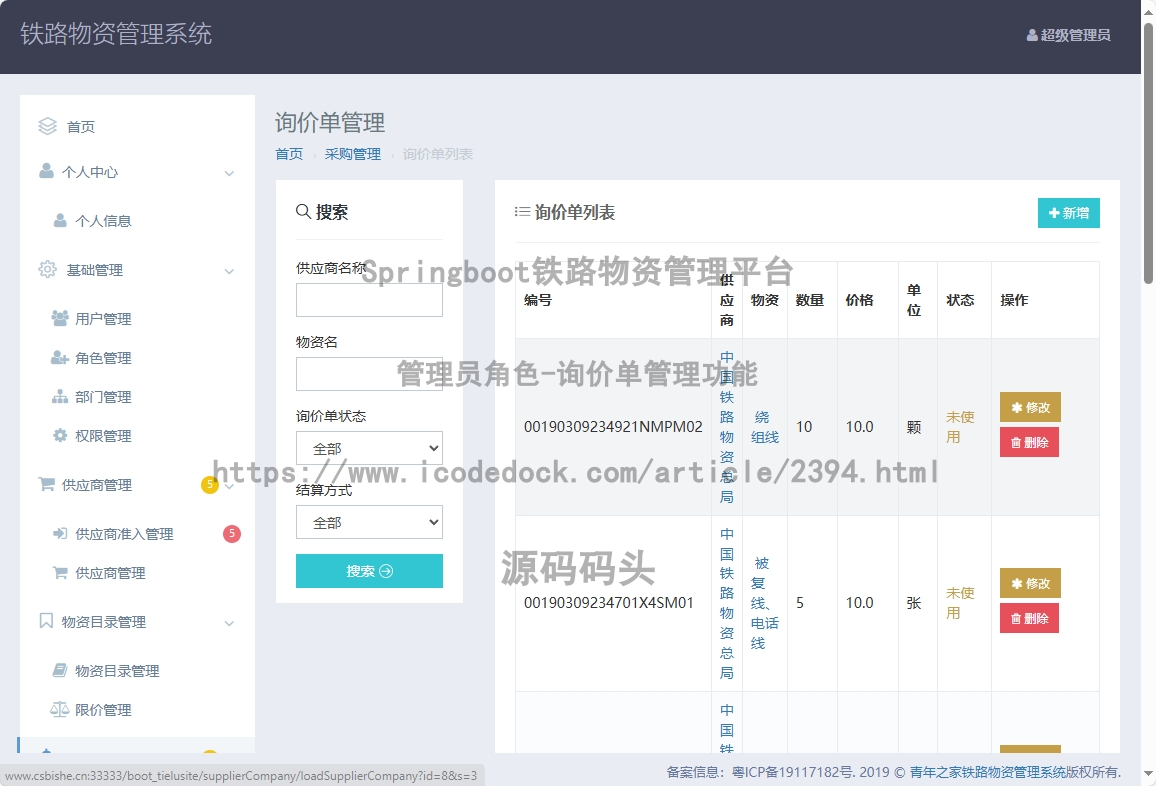1156x786 pixels.
Task: Click the 首页 layers icon in sidebar
Action: pyautogui.click(x=47, y=126)
